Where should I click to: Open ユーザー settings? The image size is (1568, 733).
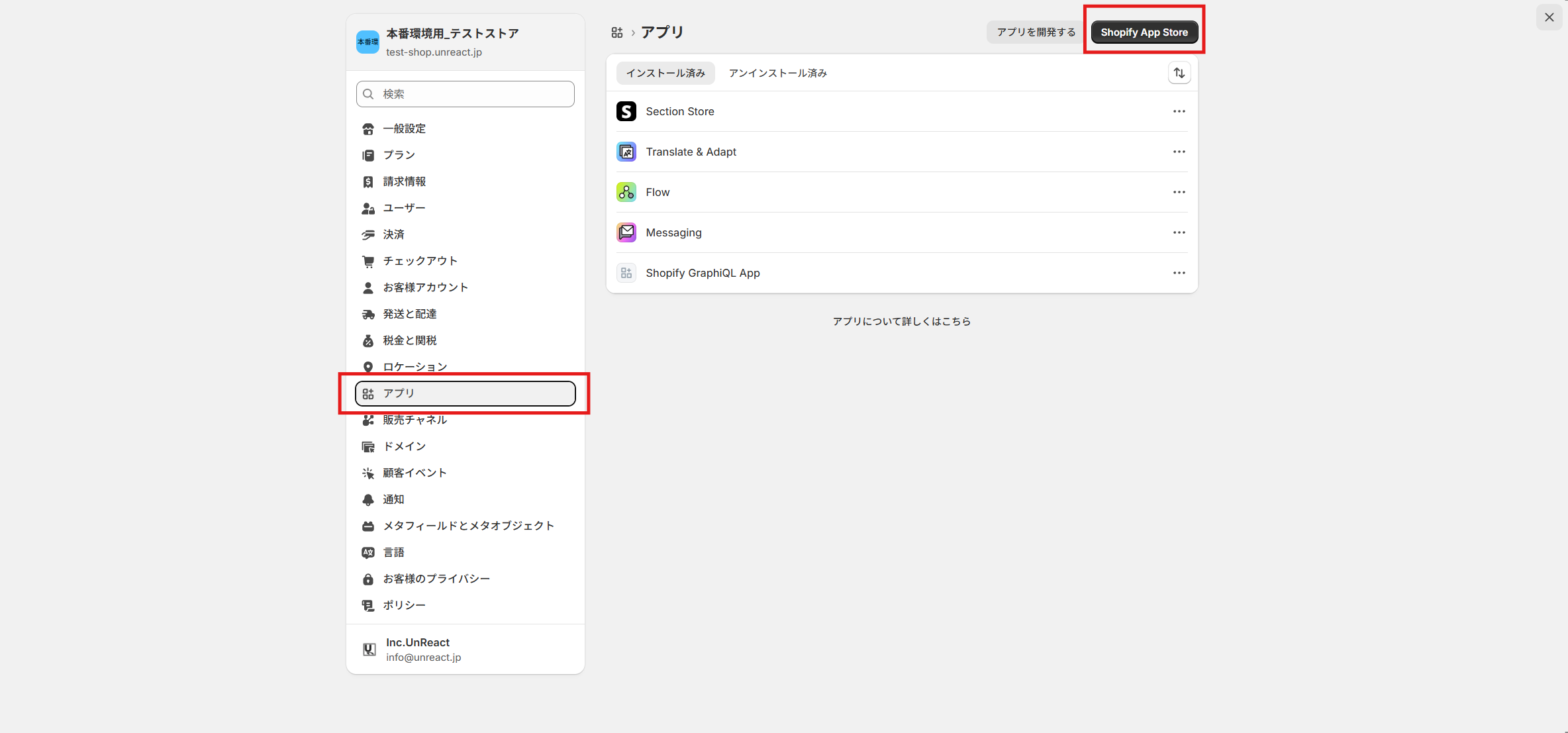[x=465, y=208]
